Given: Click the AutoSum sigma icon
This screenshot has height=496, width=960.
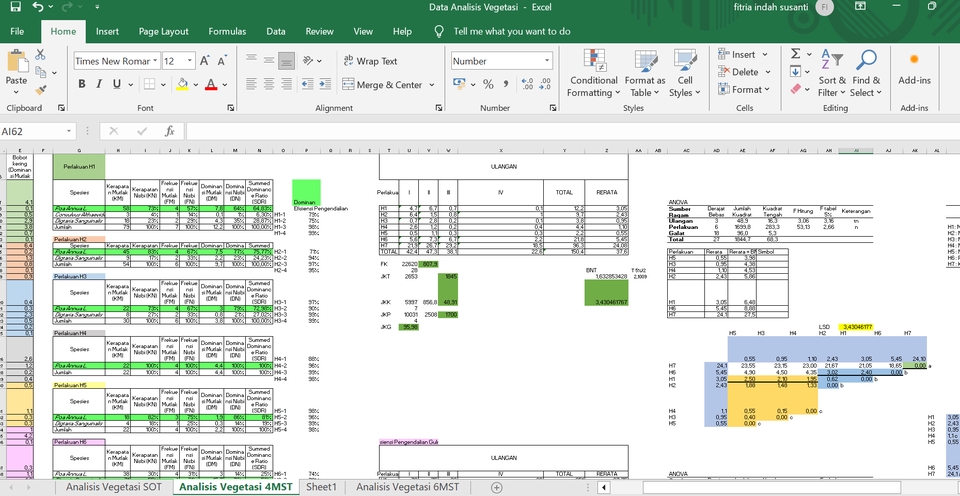Looking at the screenshot, I should tap(795, 54).
